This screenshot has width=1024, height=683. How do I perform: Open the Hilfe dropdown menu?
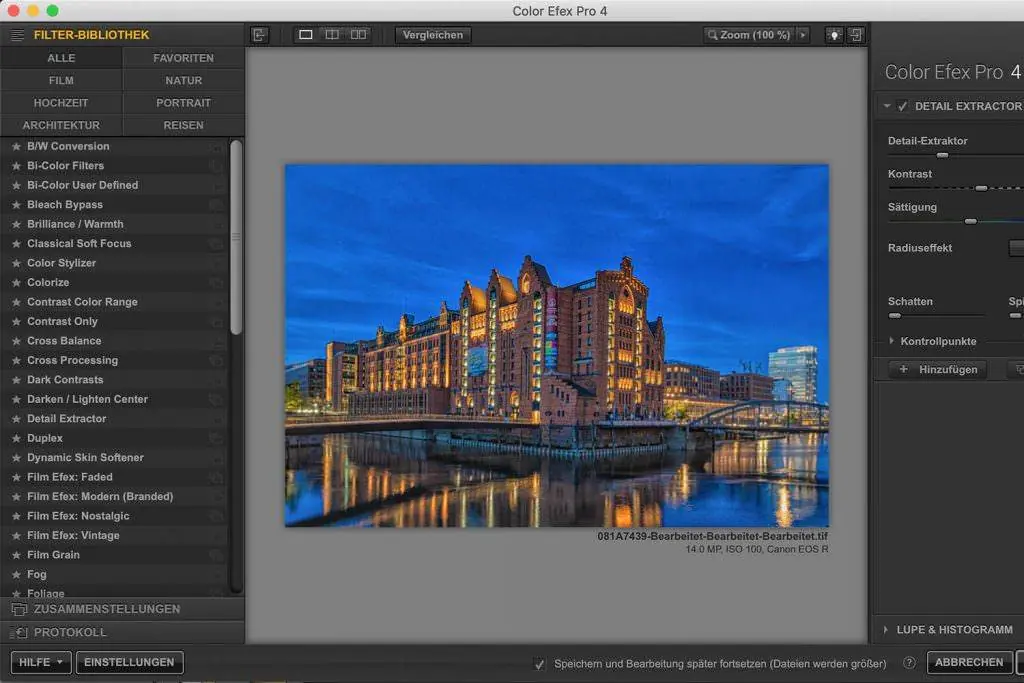41,662
